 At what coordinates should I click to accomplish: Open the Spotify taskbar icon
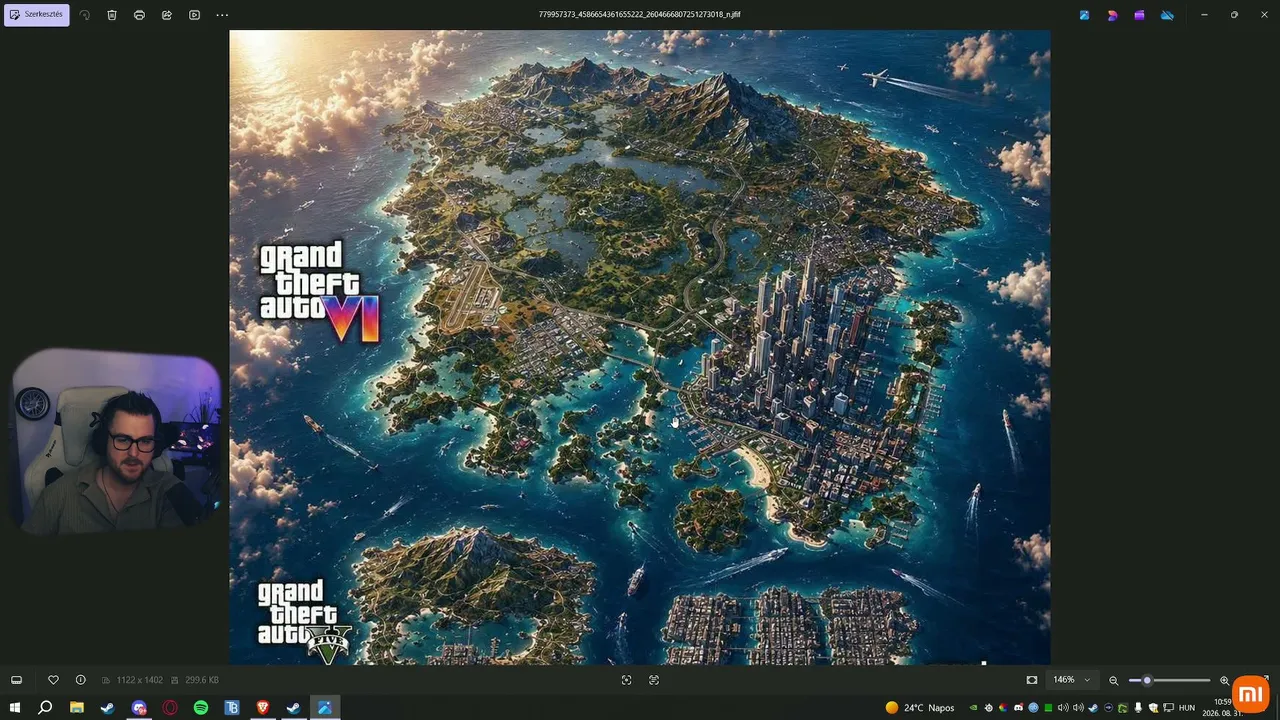point(201,708)
